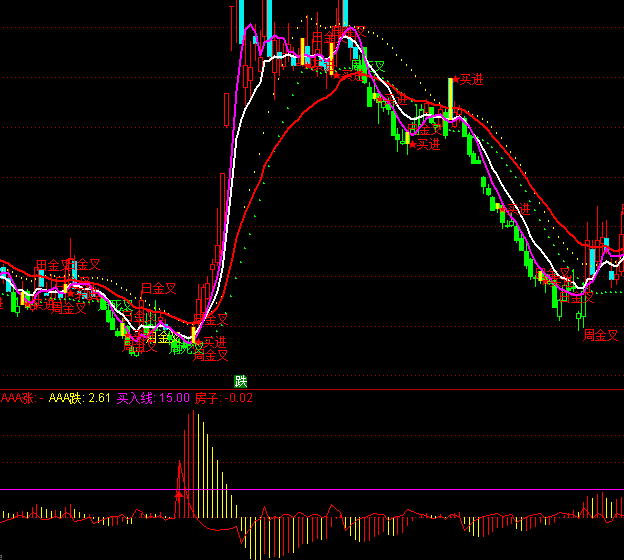This screenshot has height=560, width=624.
Task: Click the standalone 日金叉 signal label
Action: (x=158, y=288)
